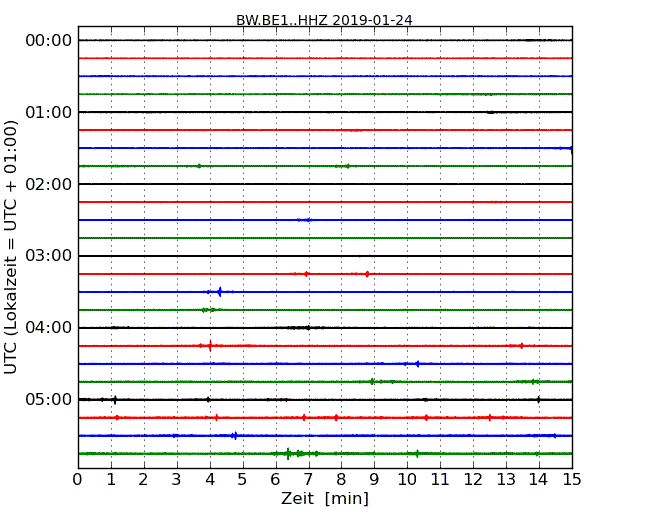The width and height of the screenshot is (650, 520).
Task: Pick the x-axis tick label 6
Action: 275,480
